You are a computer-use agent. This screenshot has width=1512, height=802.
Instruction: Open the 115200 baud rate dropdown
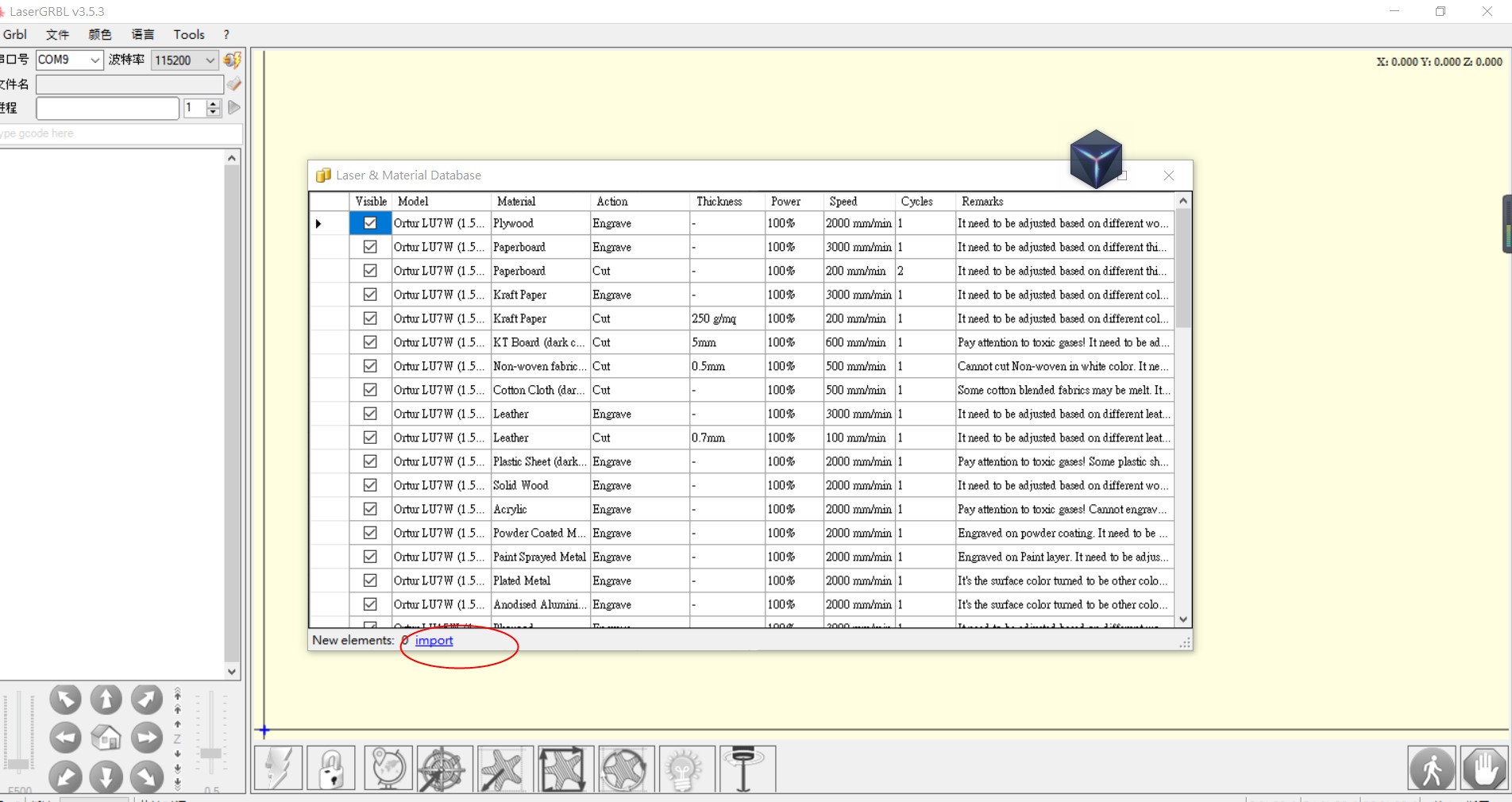click(210, 60)
